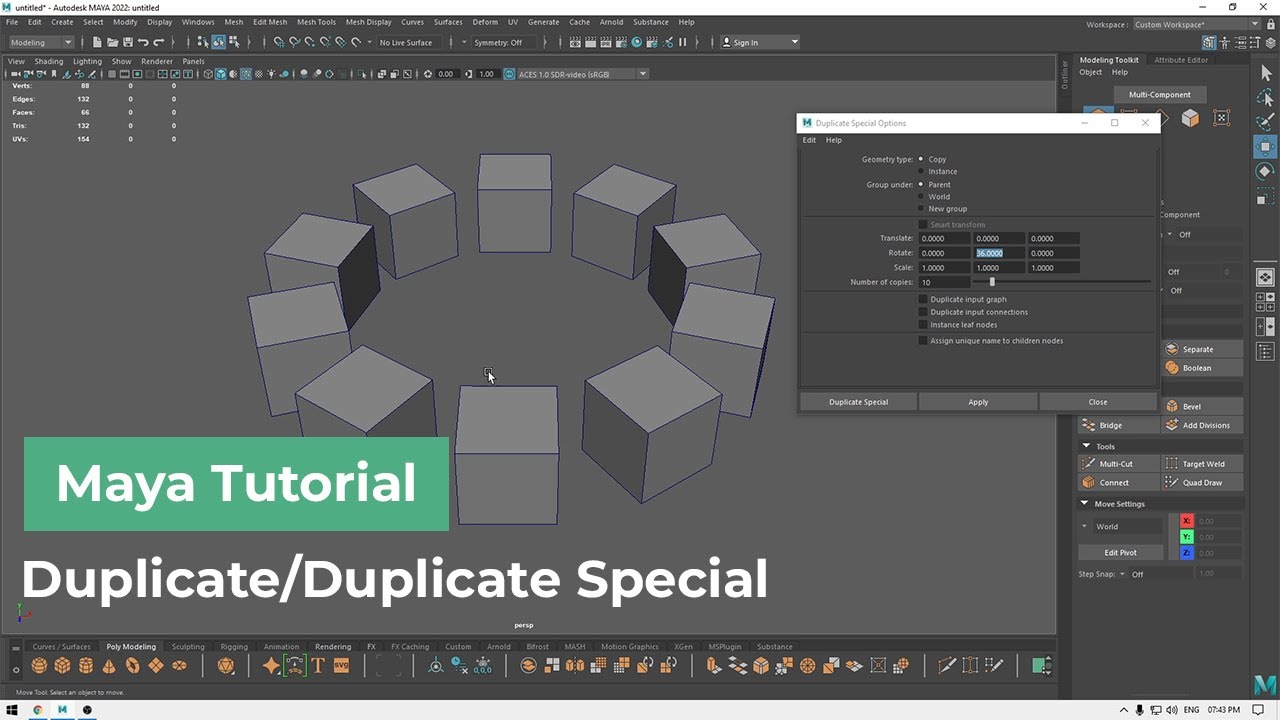Image resolution: width=1280 pixels, height=720 pixels.
Task: Enable Assign unique name to children nodes
Action: click(x=923, y=341)
